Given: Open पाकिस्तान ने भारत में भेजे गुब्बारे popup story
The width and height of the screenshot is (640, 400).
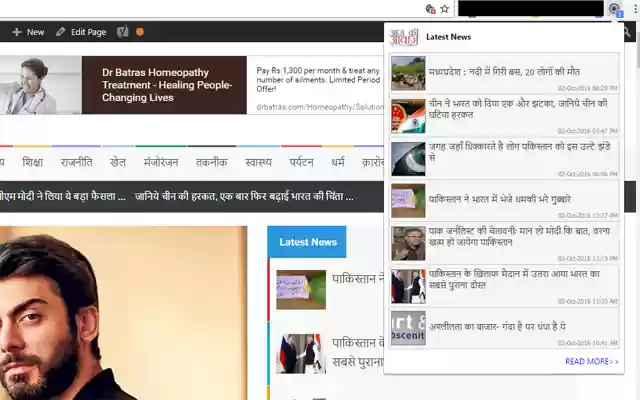Looking at the screenshot, I should point(504,201).
